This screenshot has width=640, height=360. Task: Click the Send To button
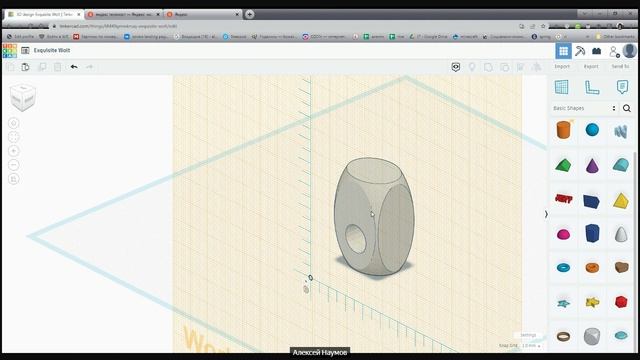[x=620, y=67]
